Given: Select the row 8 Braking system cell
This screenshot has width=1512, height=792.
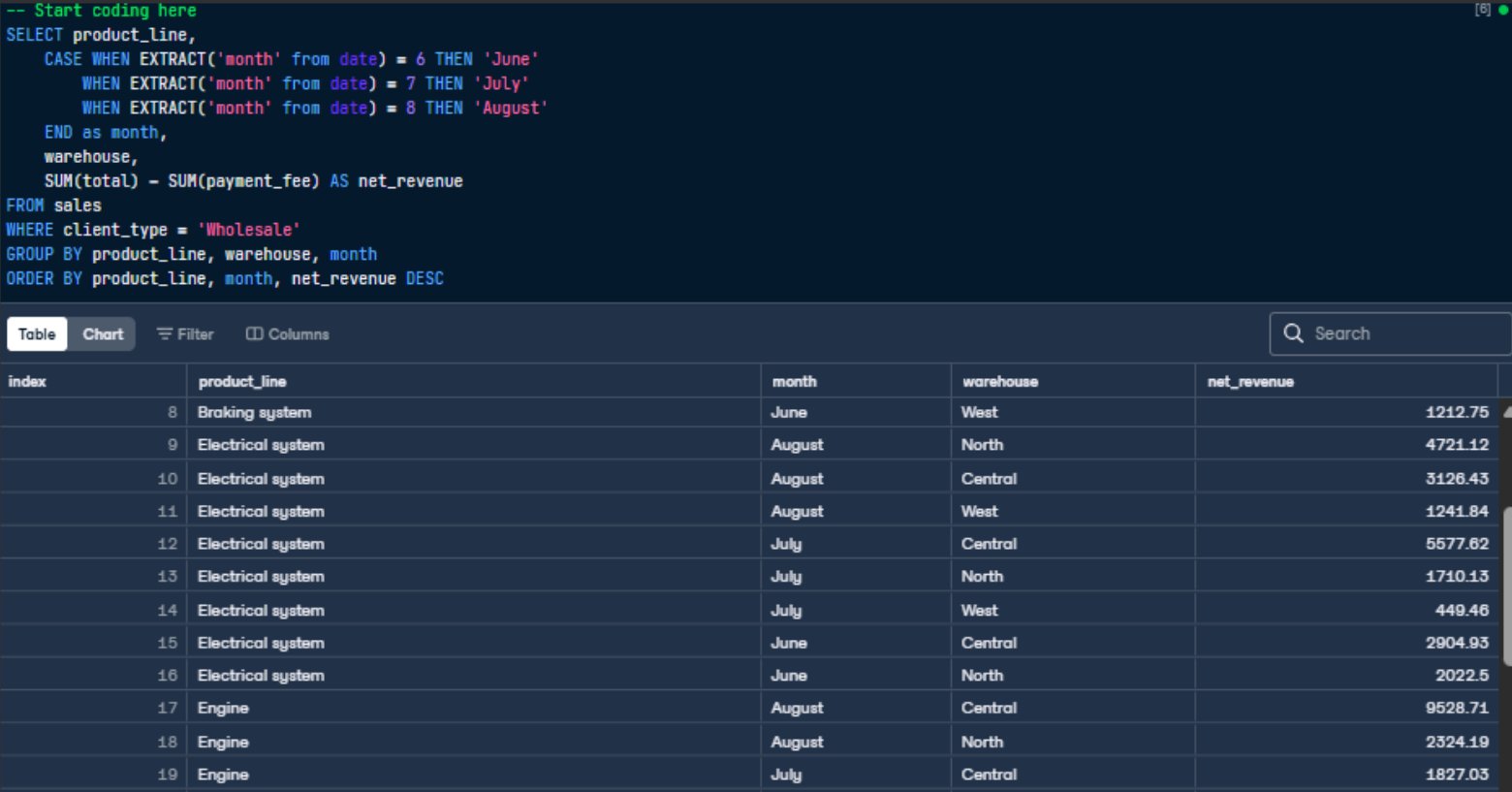Looking at the screenshot, I should tap(254, 412).
